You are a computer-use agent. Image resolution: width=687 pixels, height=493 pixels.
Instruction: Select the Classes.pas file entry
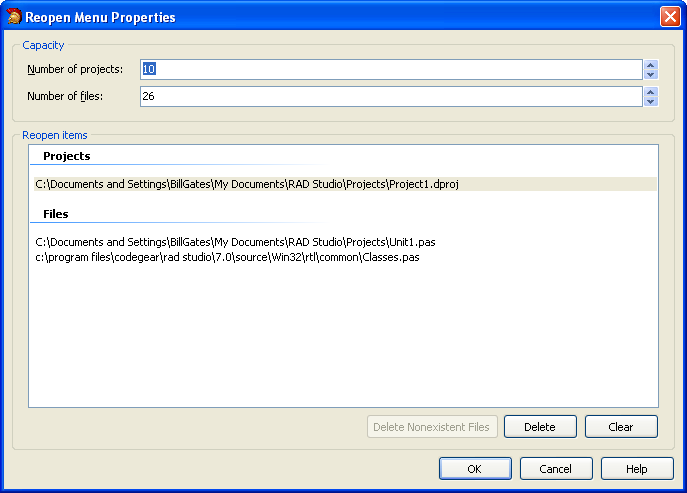click(x=227, y=257)
